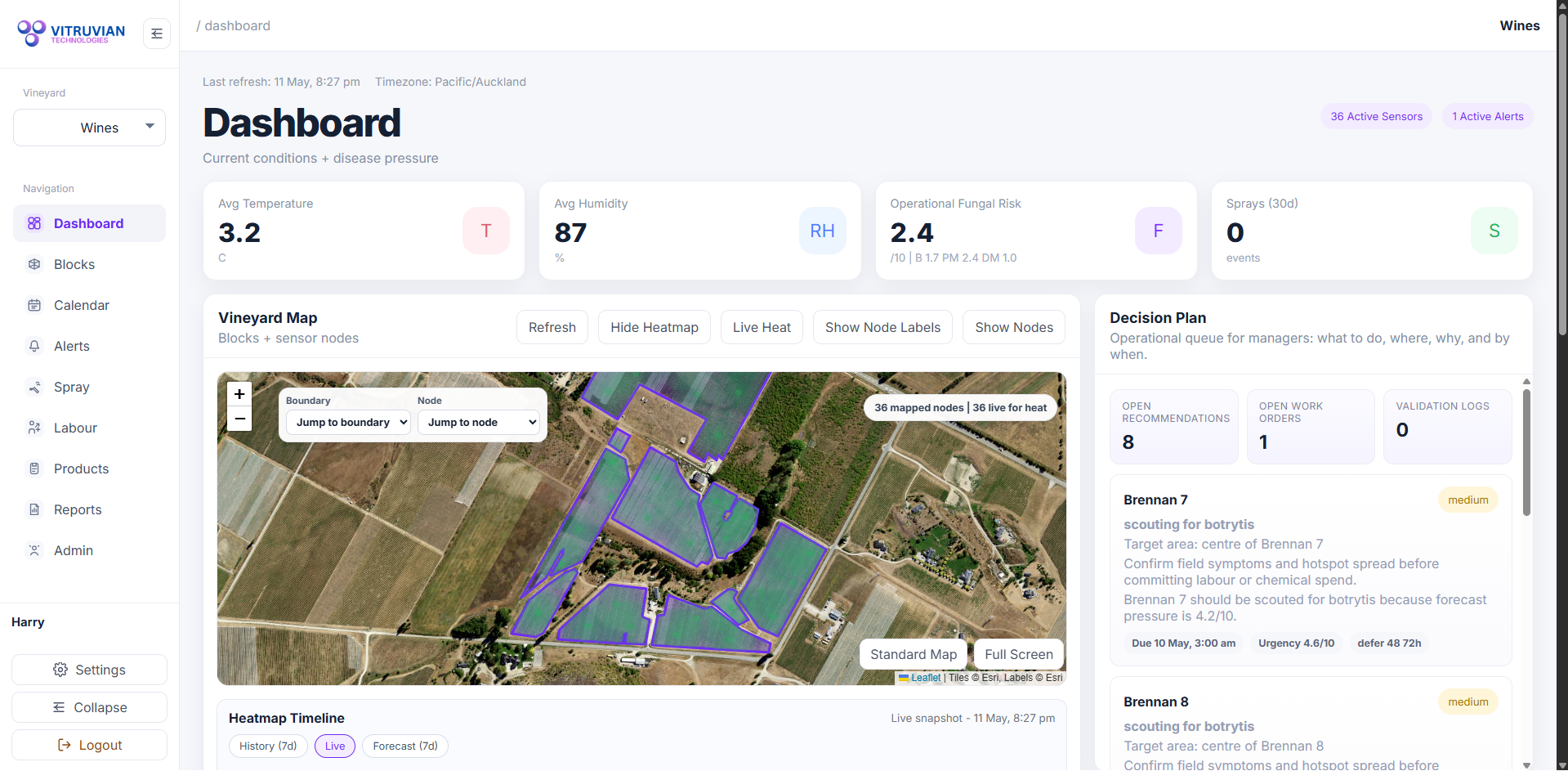
Task: Click the 36 Active Sensors badge
Action: coord(1376,116)
